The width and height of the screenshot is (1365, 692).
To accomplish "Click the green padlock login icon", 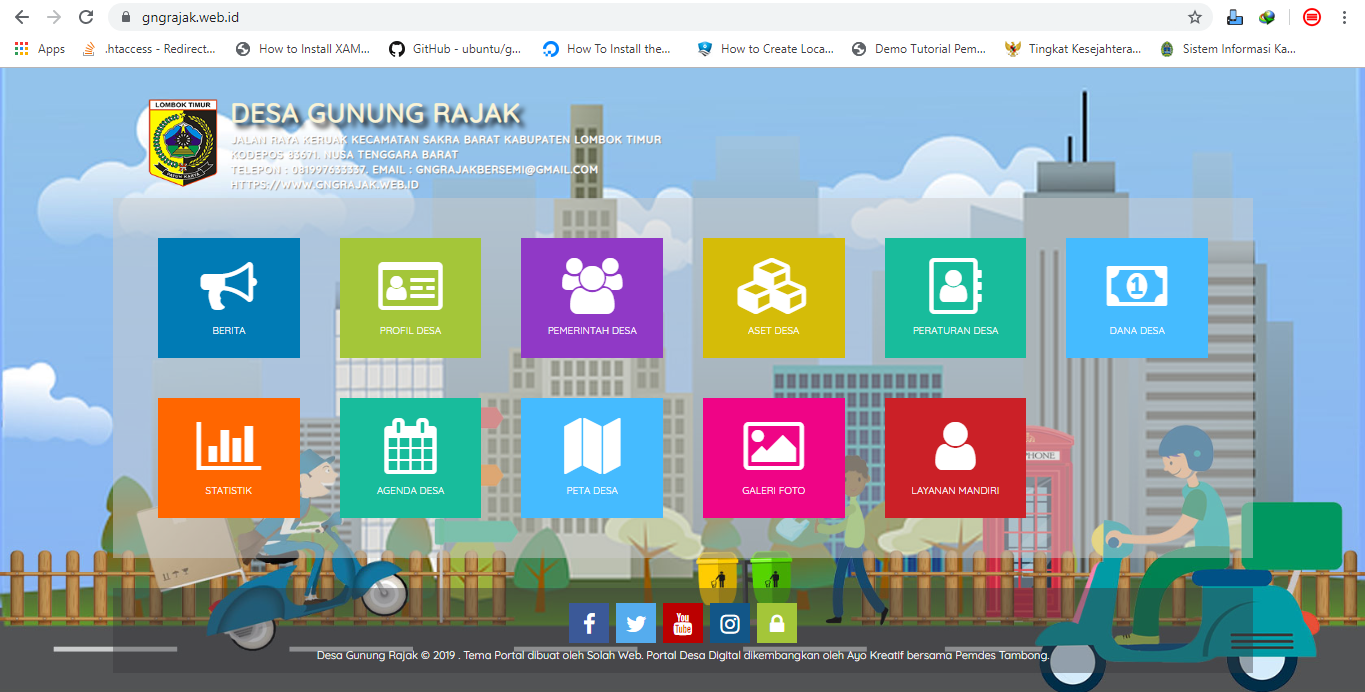I will pyautogui.click(x=775, y=622).
